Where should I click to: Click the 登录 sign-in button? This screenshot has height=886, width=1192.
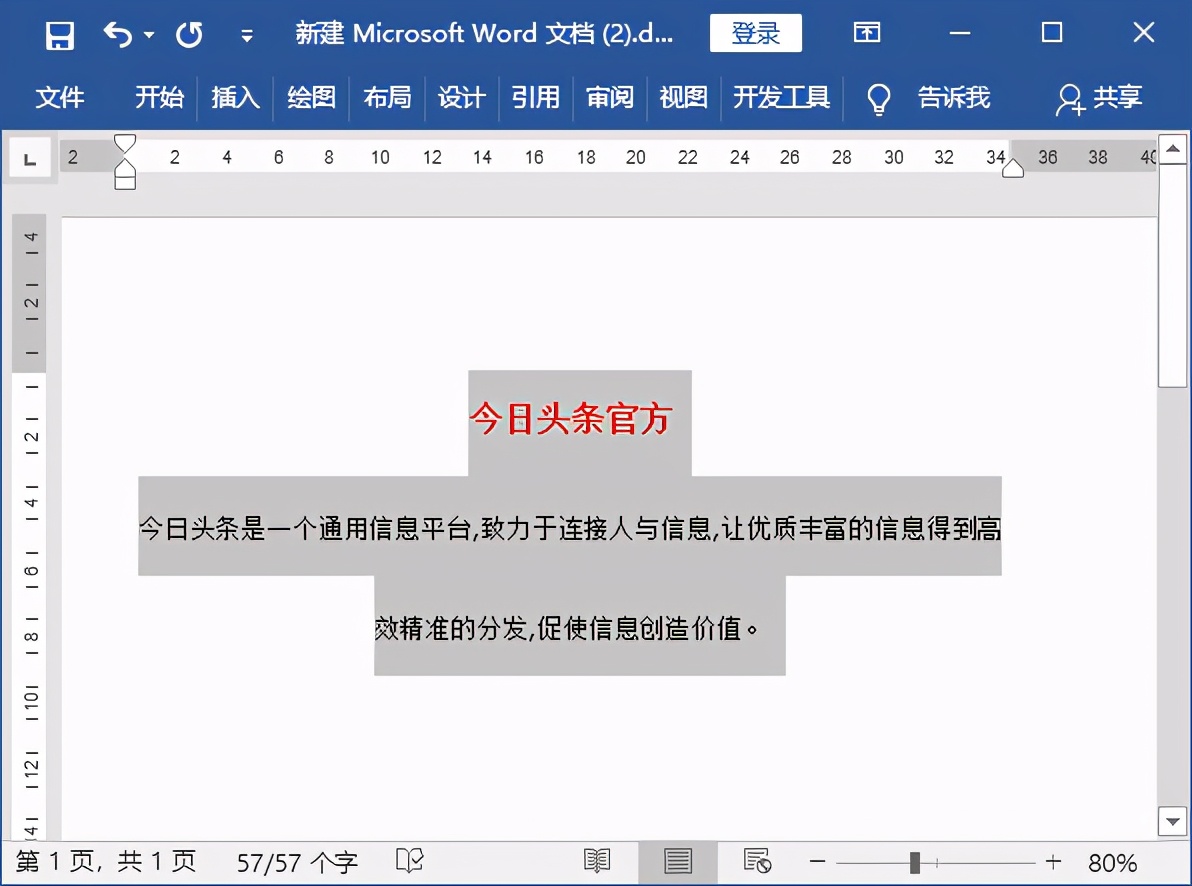[756, 33]
